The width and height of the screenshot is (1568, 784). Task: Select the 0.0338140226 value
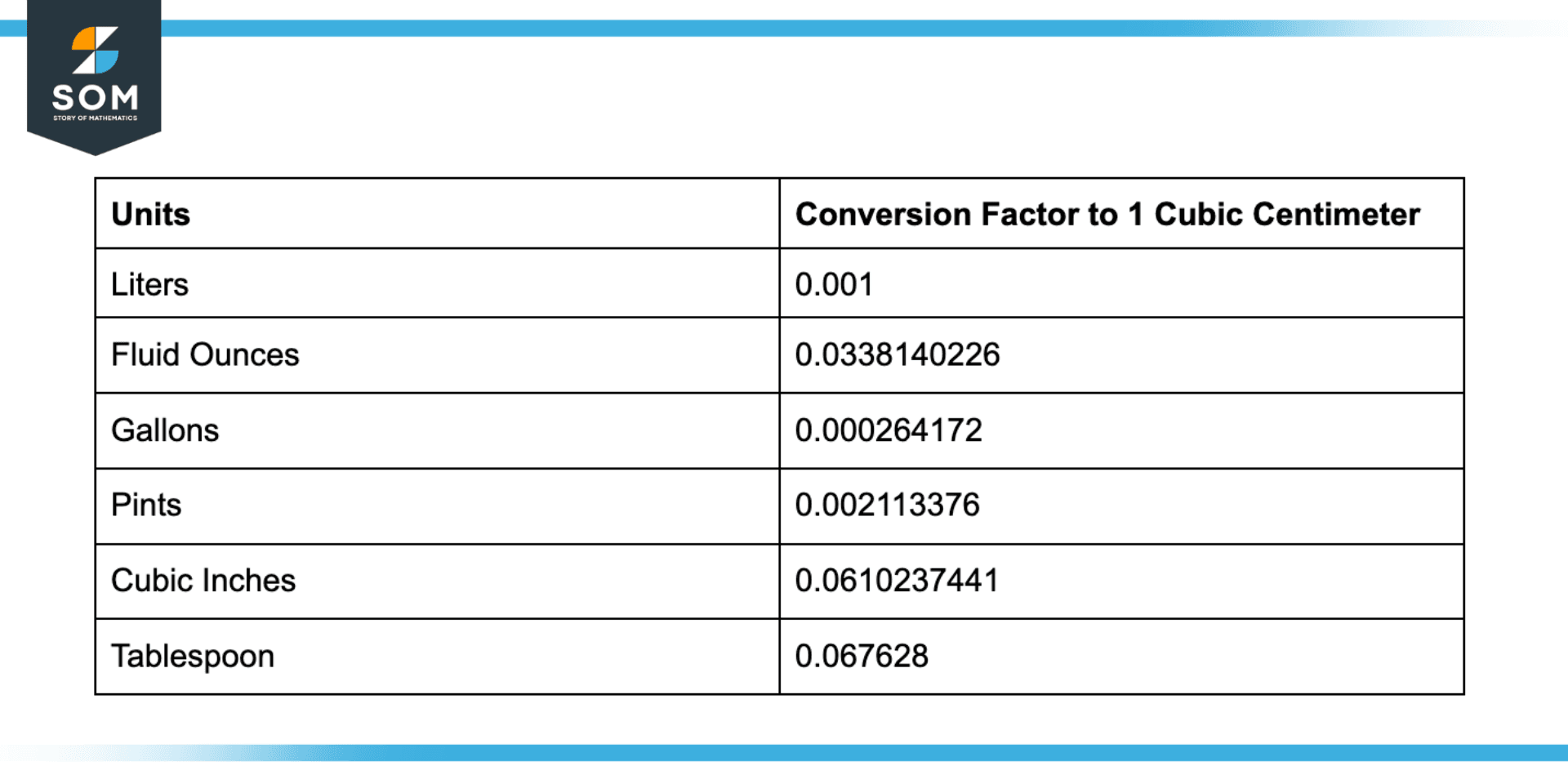click(x=897, y=354)
